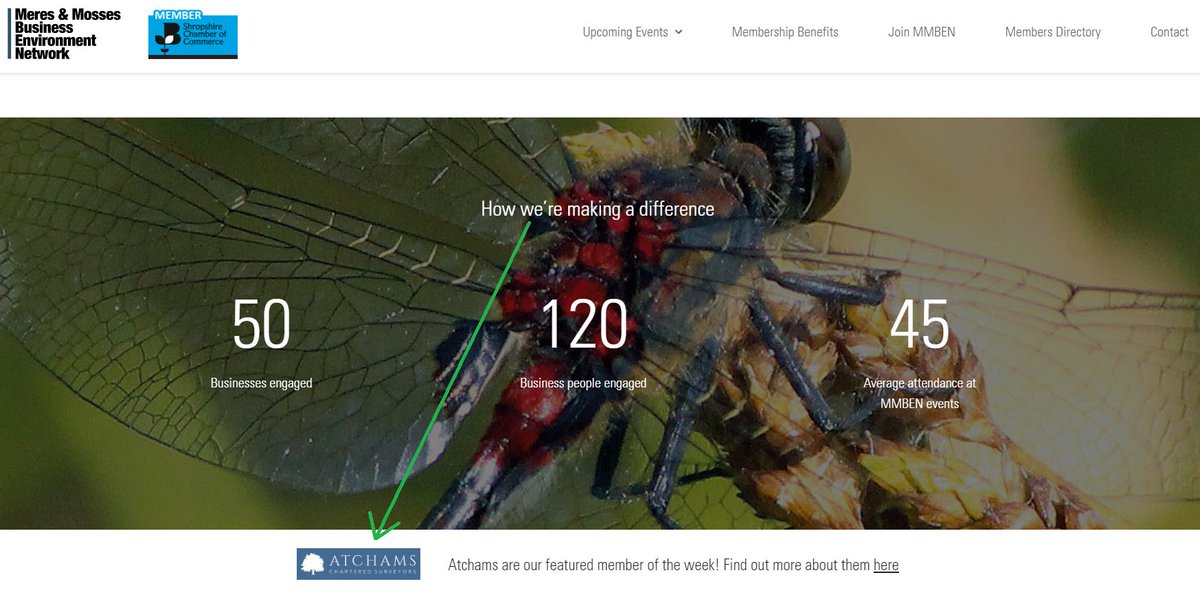Click the number 45 statistic

[x=920, y=324]
